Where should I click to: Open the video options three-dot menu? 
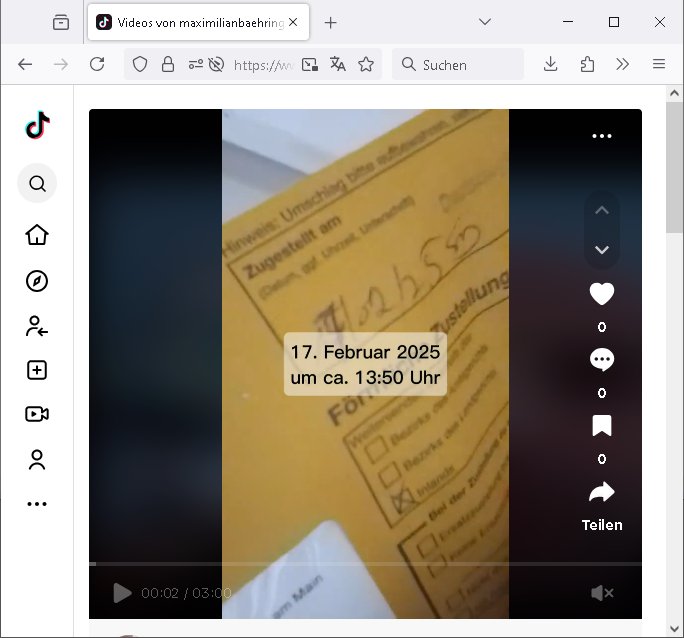[601, 136]
